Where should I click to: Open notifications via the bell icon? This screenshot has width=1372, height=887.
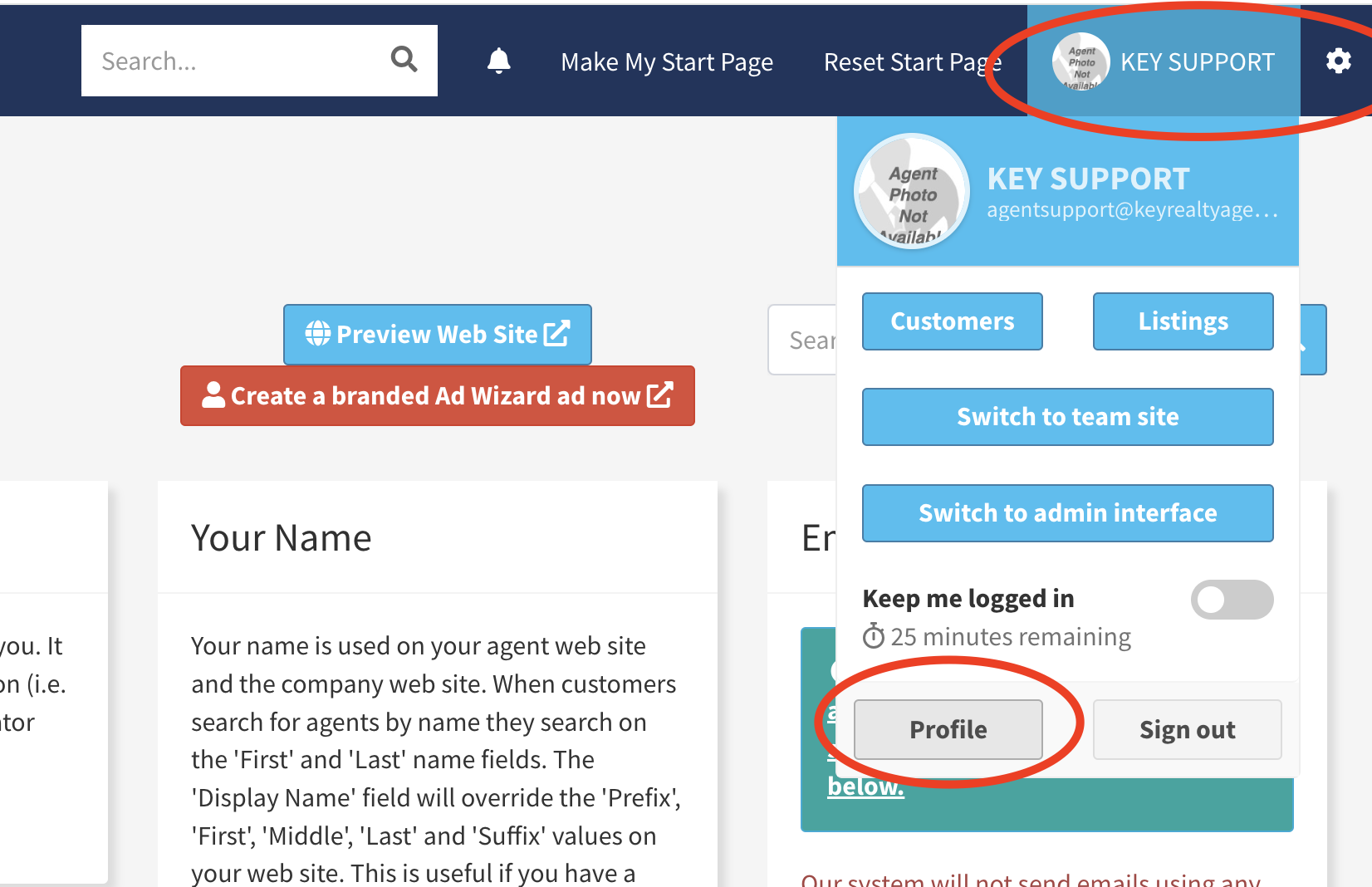497,61
